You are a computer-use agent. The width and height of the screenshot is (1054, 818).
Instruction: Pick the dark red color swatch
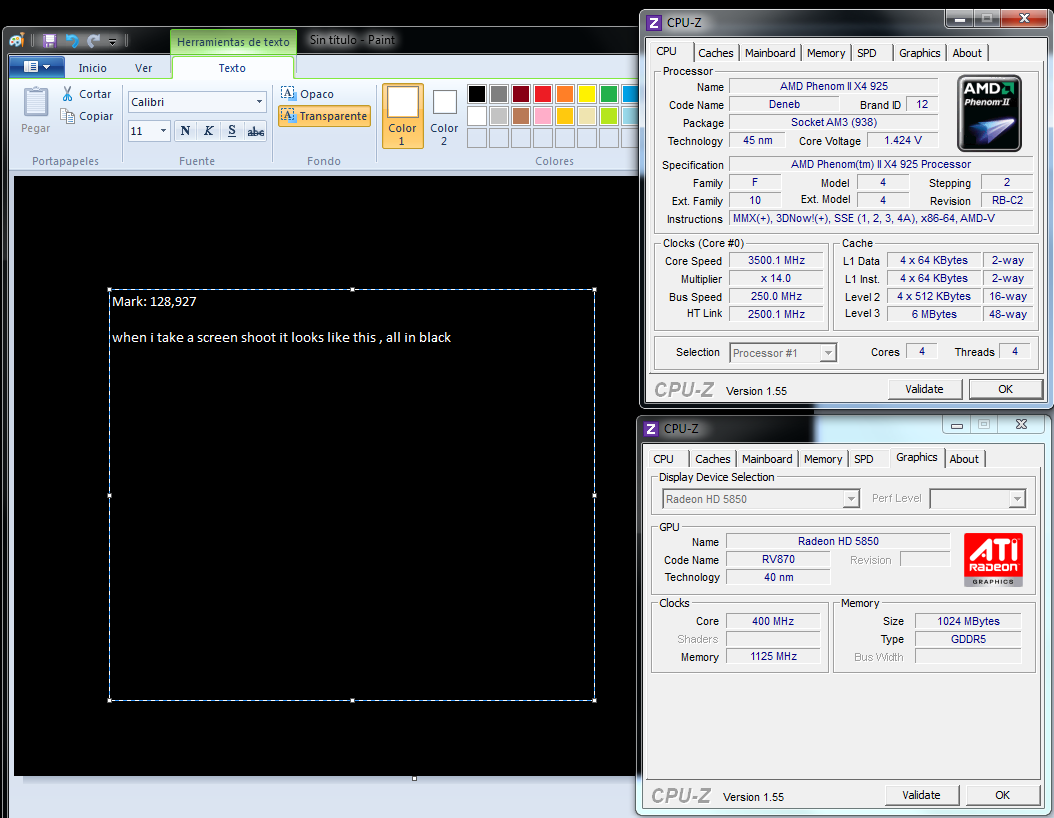tap(521, 93)
